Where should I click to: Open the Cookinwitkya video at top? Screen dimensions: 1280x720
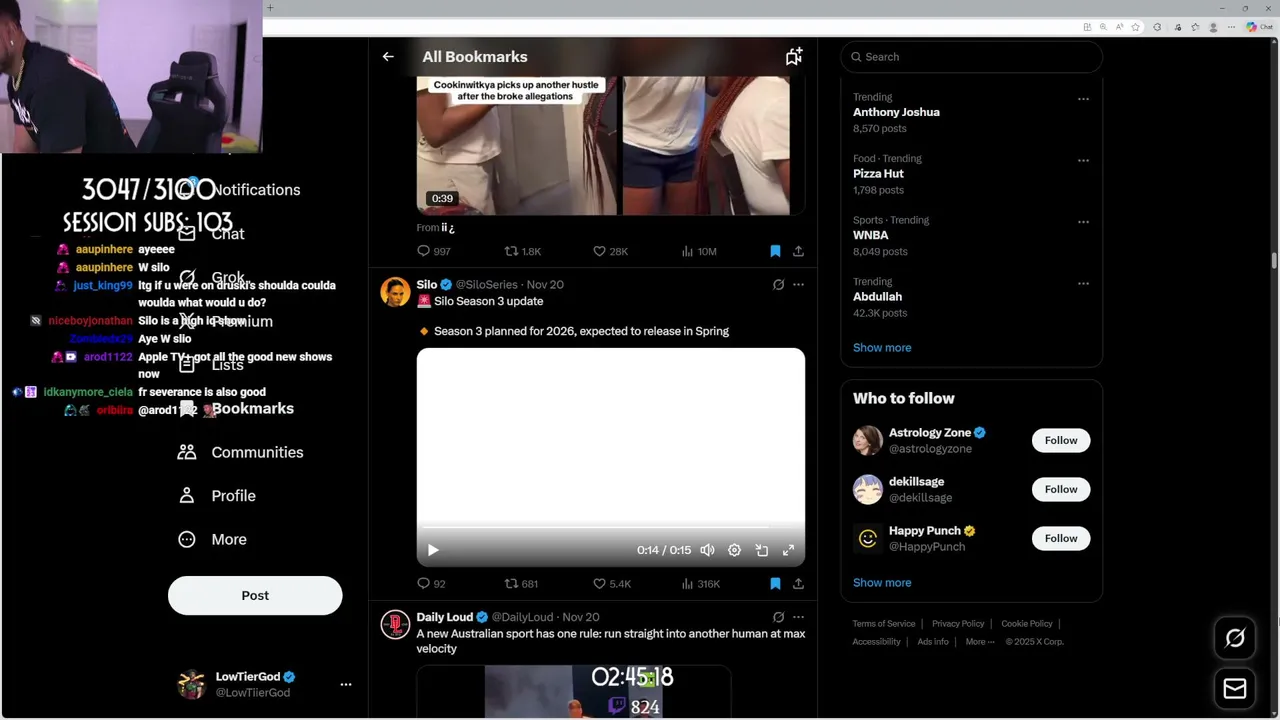(x=610, y=146)
